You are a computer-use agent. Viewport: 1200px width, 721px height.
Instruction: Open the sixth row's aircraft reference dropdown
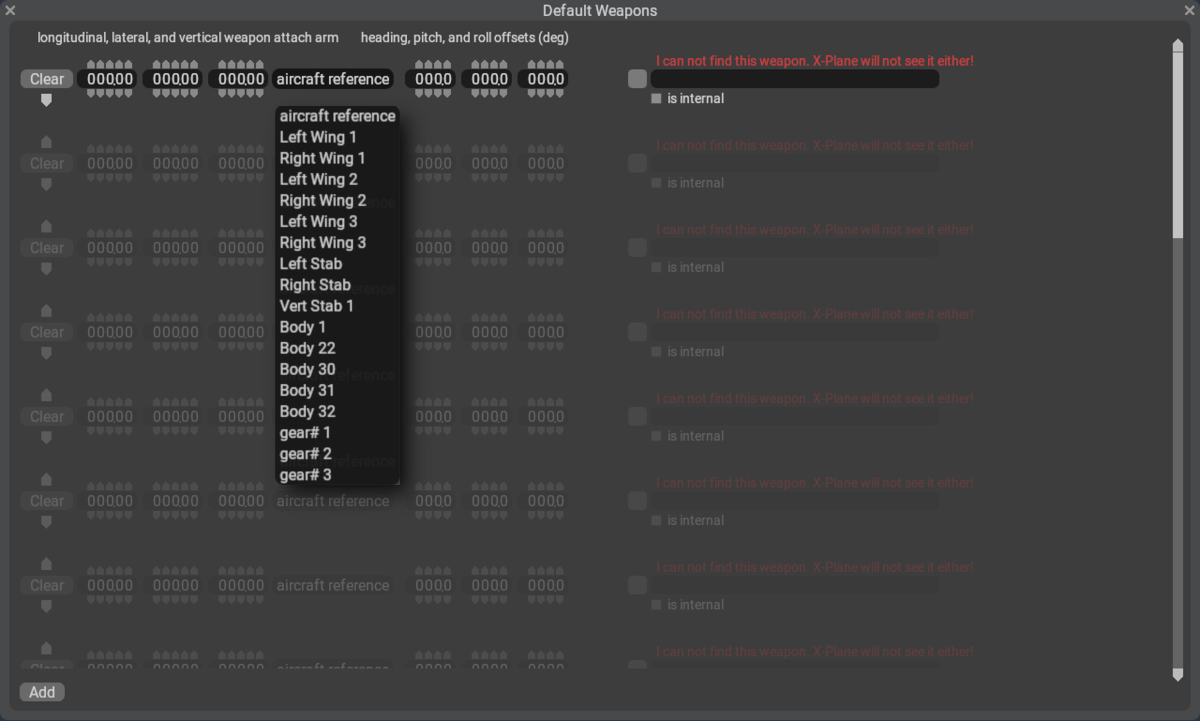pos(333,501)
